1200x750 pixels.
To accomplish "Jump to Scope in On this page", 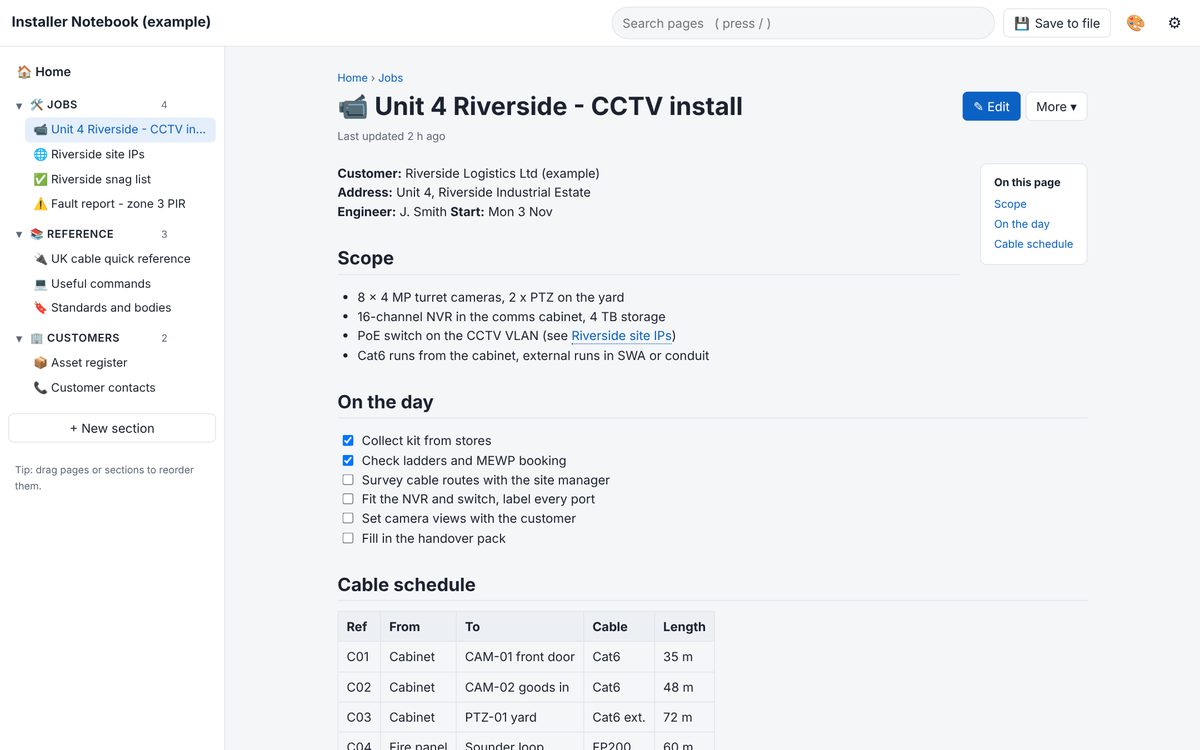I will tap(1010, 204).
